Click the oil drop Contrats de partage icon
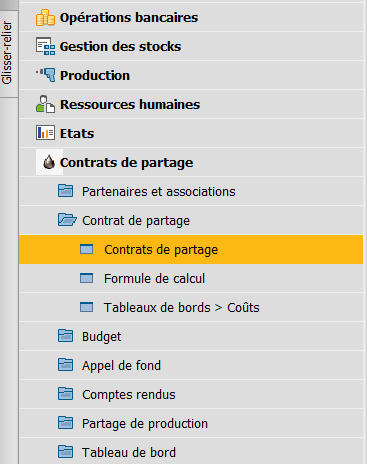The width and height of the screenshot is (367, 464). coord(49,162)
